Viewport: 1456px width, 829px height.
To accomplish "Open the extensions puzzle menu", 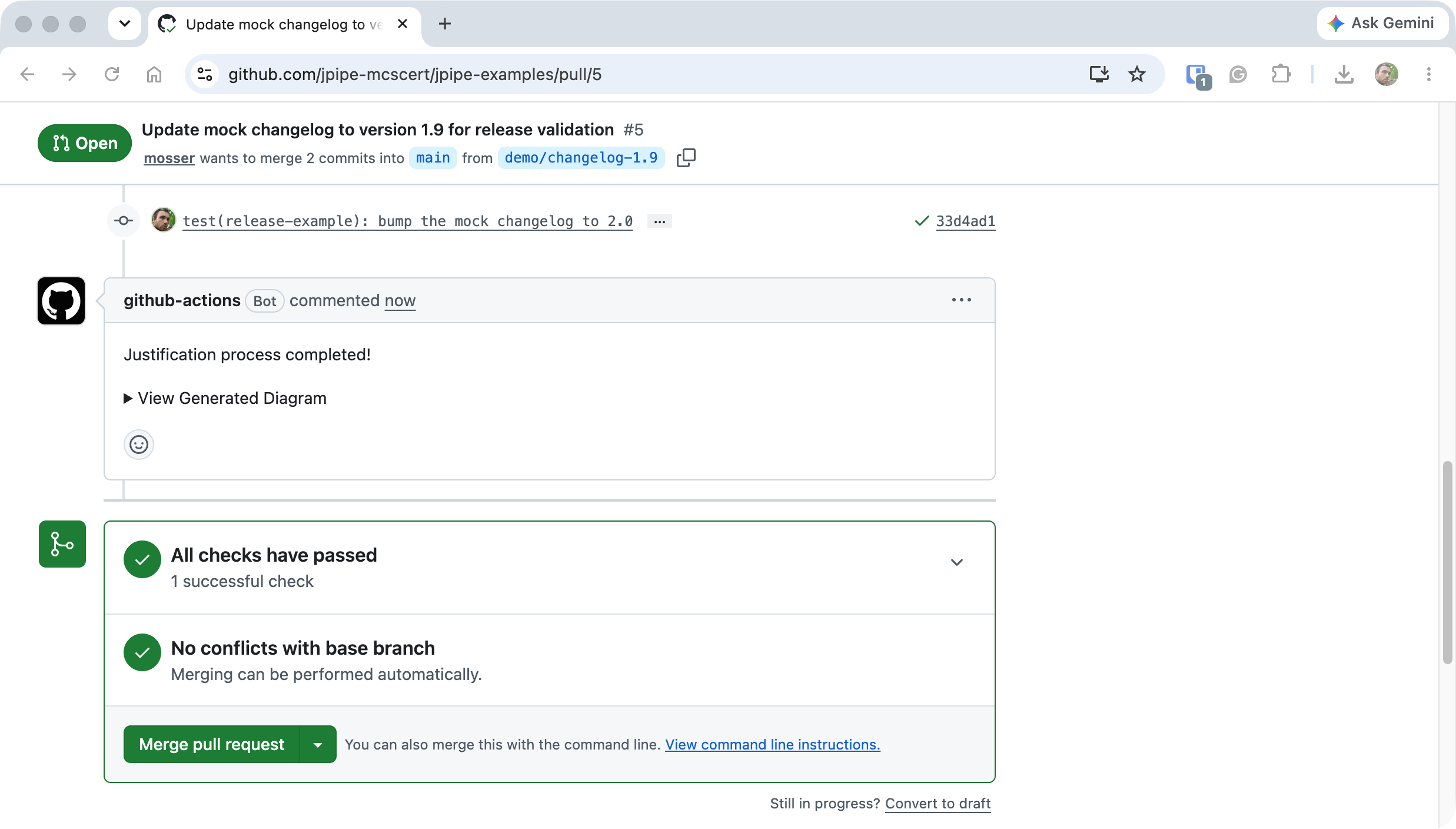I will 1281,74.
